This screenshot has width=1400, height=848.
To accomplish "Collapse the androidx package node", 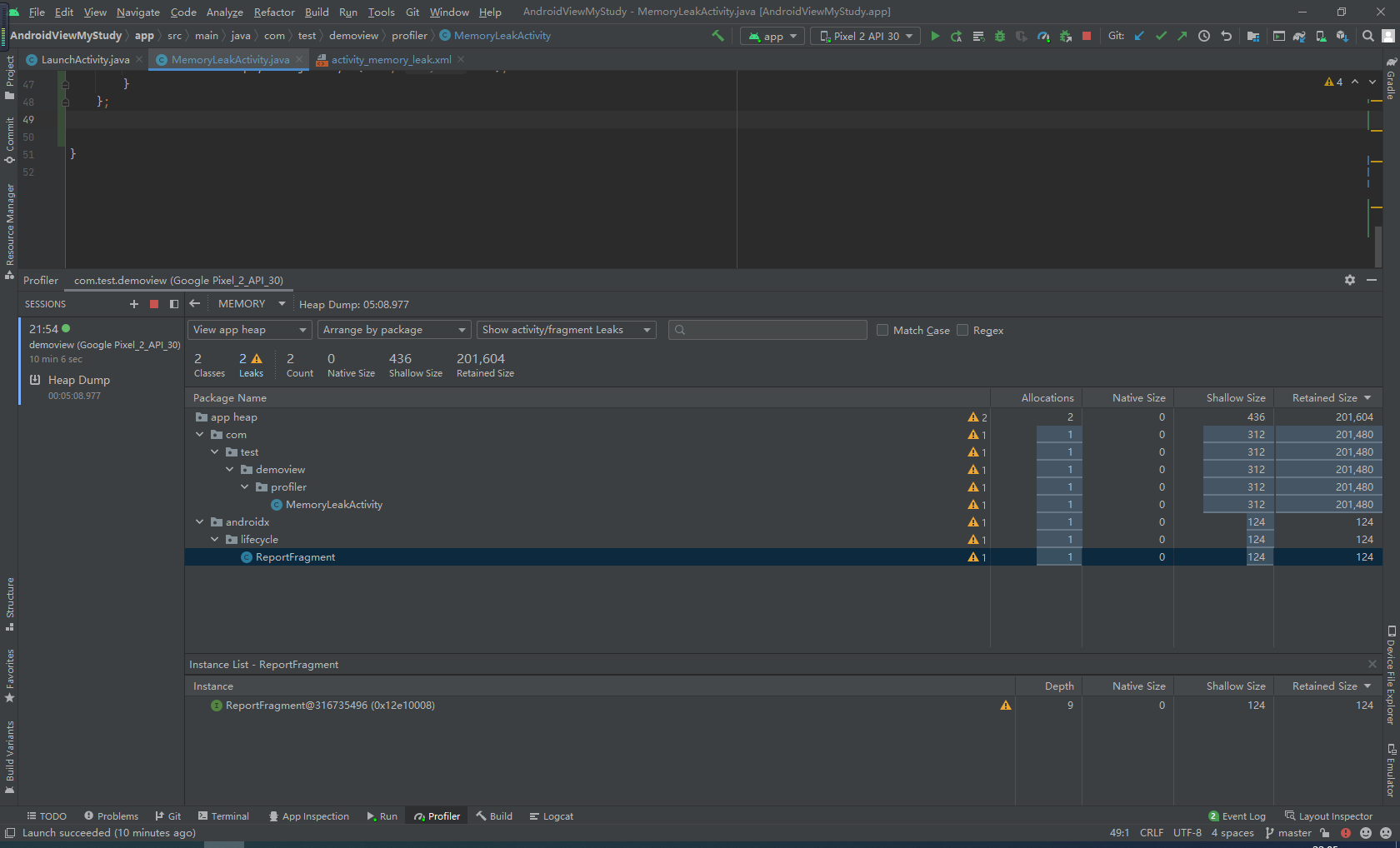I will (200, 521).
